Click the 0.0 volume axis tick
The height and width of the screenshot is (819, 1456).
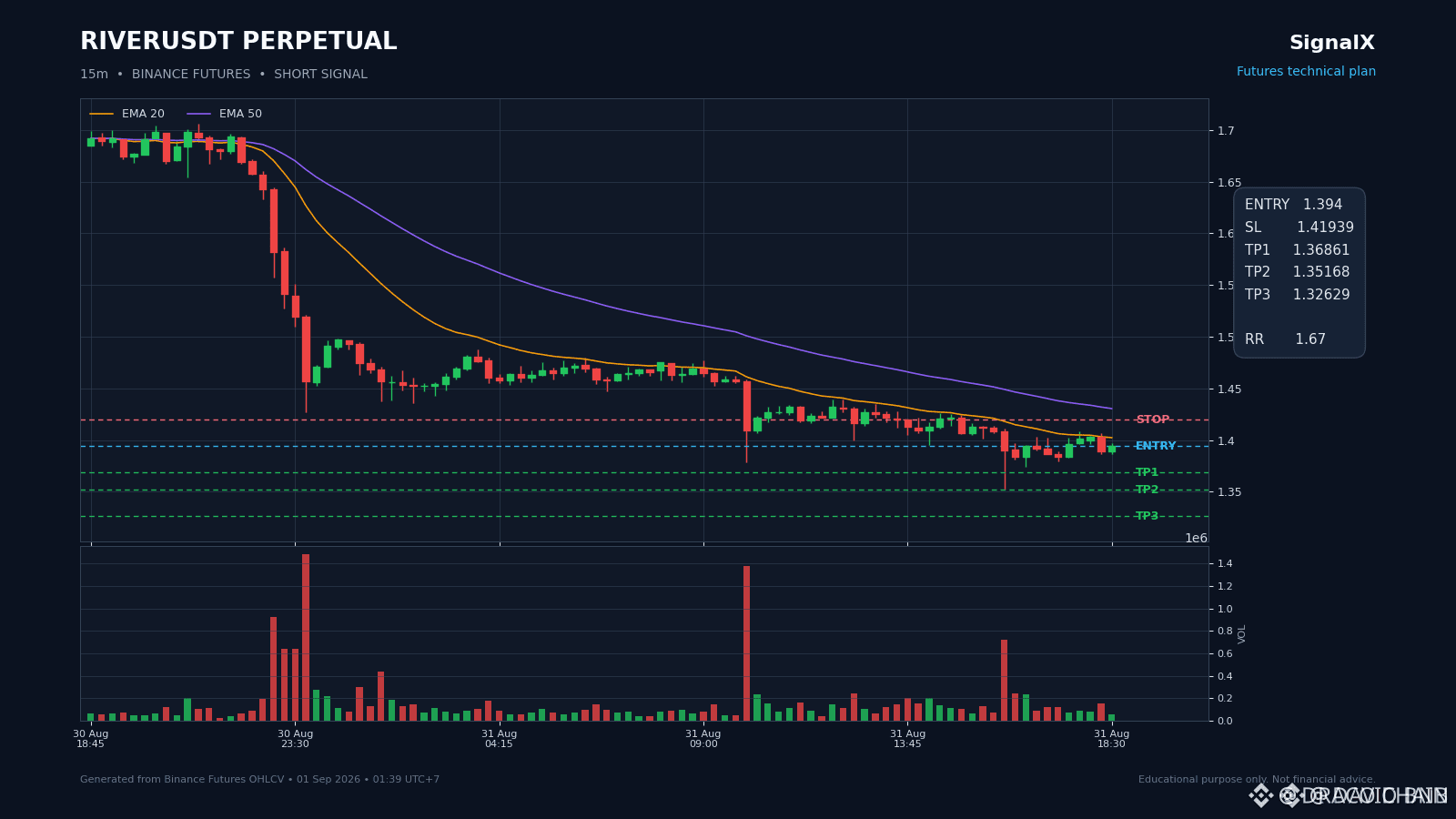(1225, 722)
